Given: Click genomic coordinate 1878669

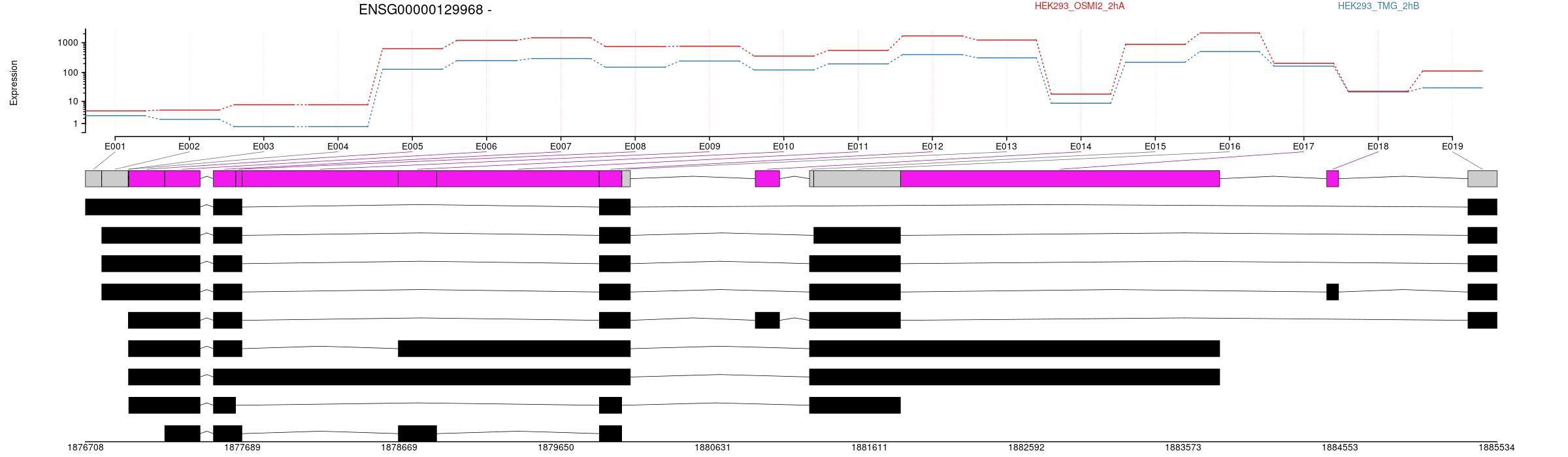Looking at the screenshot, I should [x=399, y=448].
